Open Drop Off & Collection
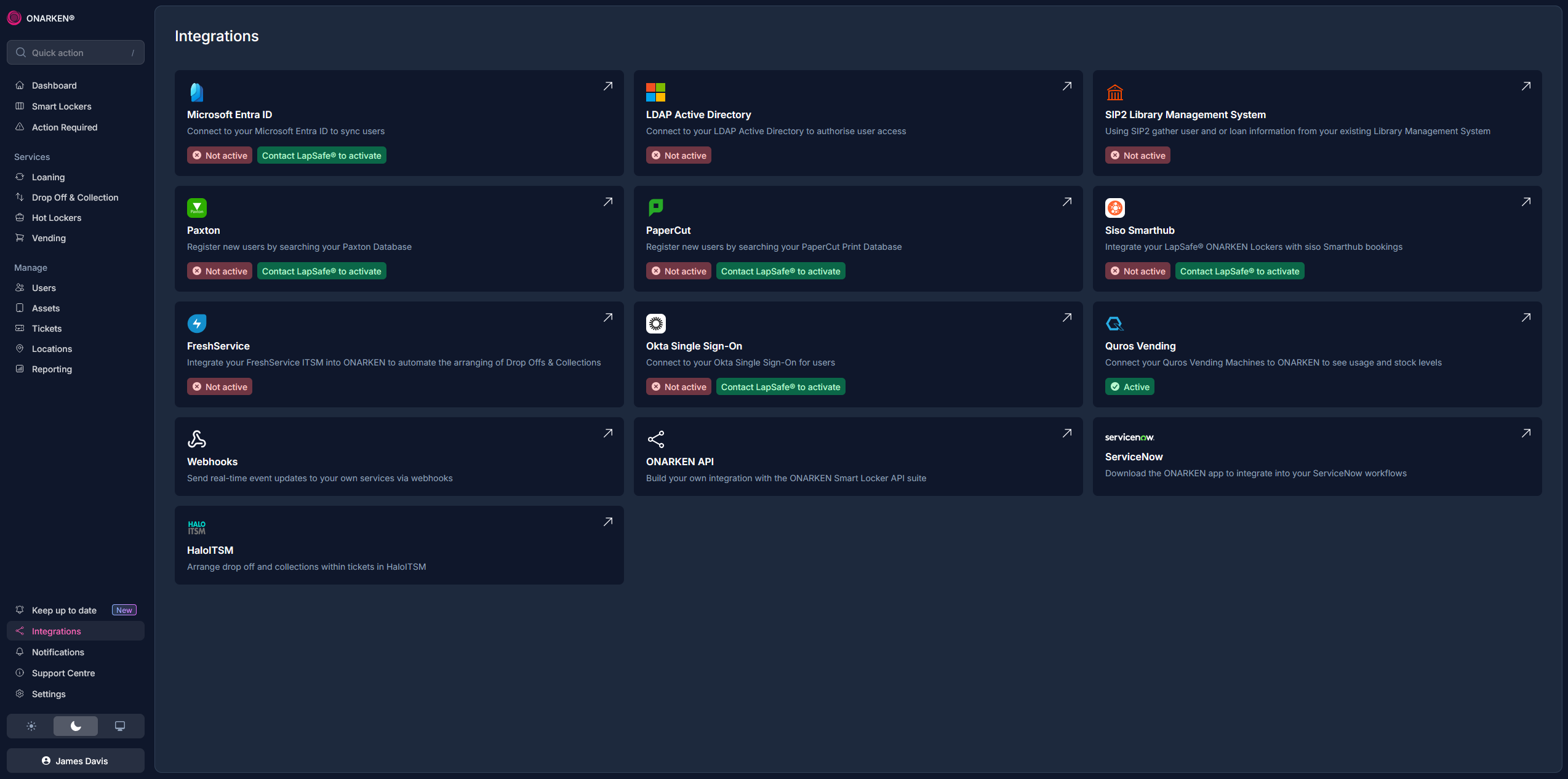The height and width of the screenshot is (779, 1568). tap(76, 198)
